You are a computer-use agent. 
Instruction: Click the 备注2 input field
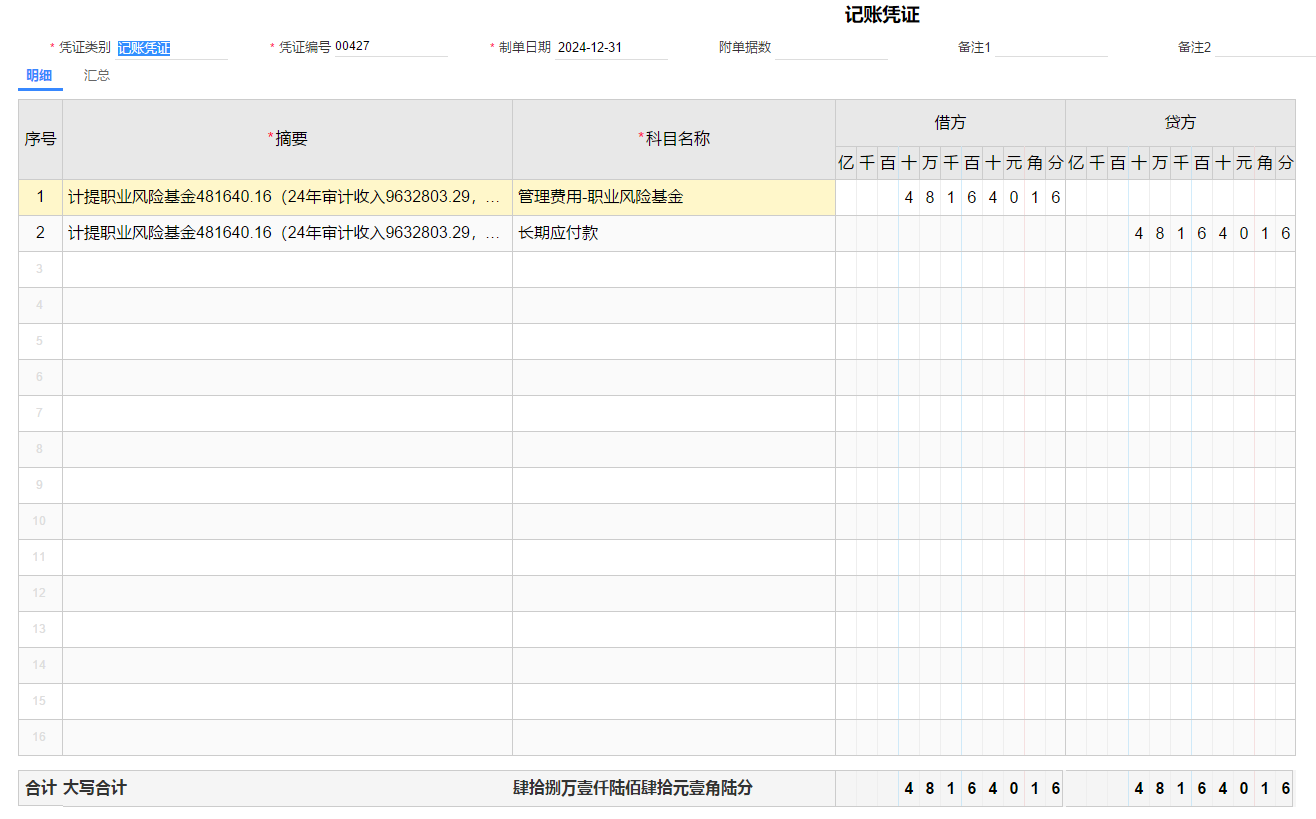click(x=1262, y=48)
